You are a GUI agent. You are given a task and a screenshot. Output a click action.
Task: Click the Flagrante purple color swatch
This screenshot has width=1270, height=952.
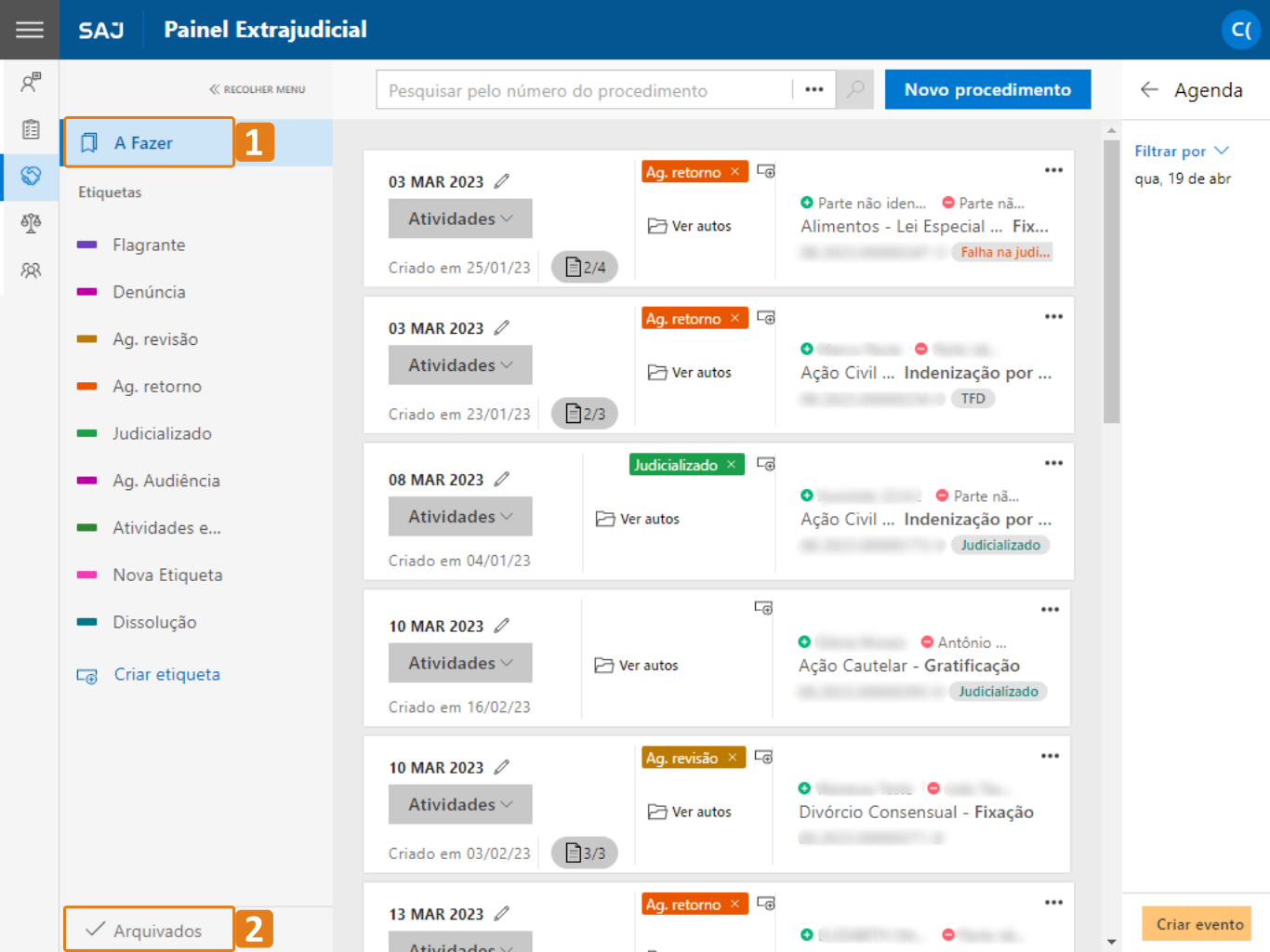[x=86, y=245]
